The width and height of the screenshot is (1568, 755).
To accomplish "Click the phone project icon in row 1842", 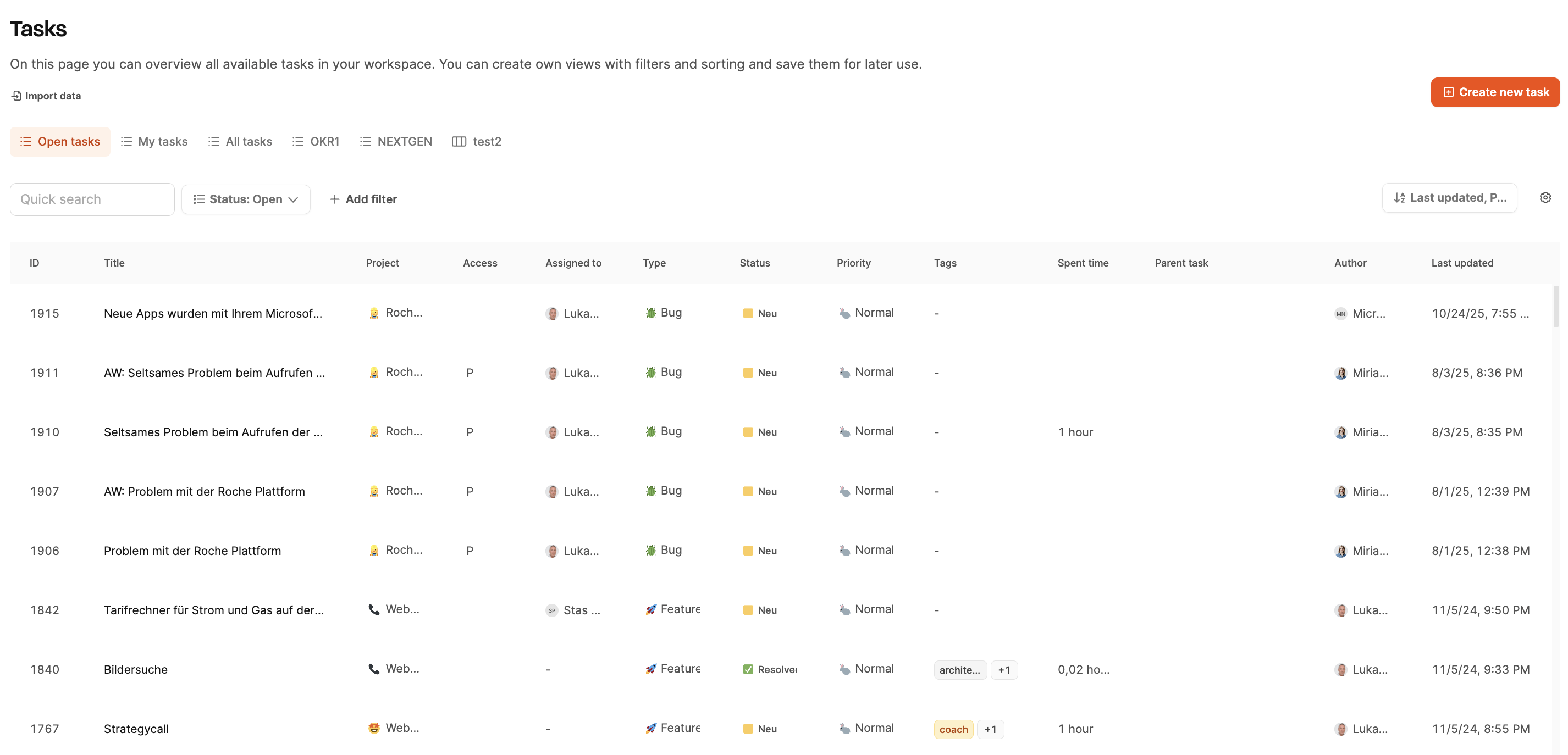I will click(374, 609).
